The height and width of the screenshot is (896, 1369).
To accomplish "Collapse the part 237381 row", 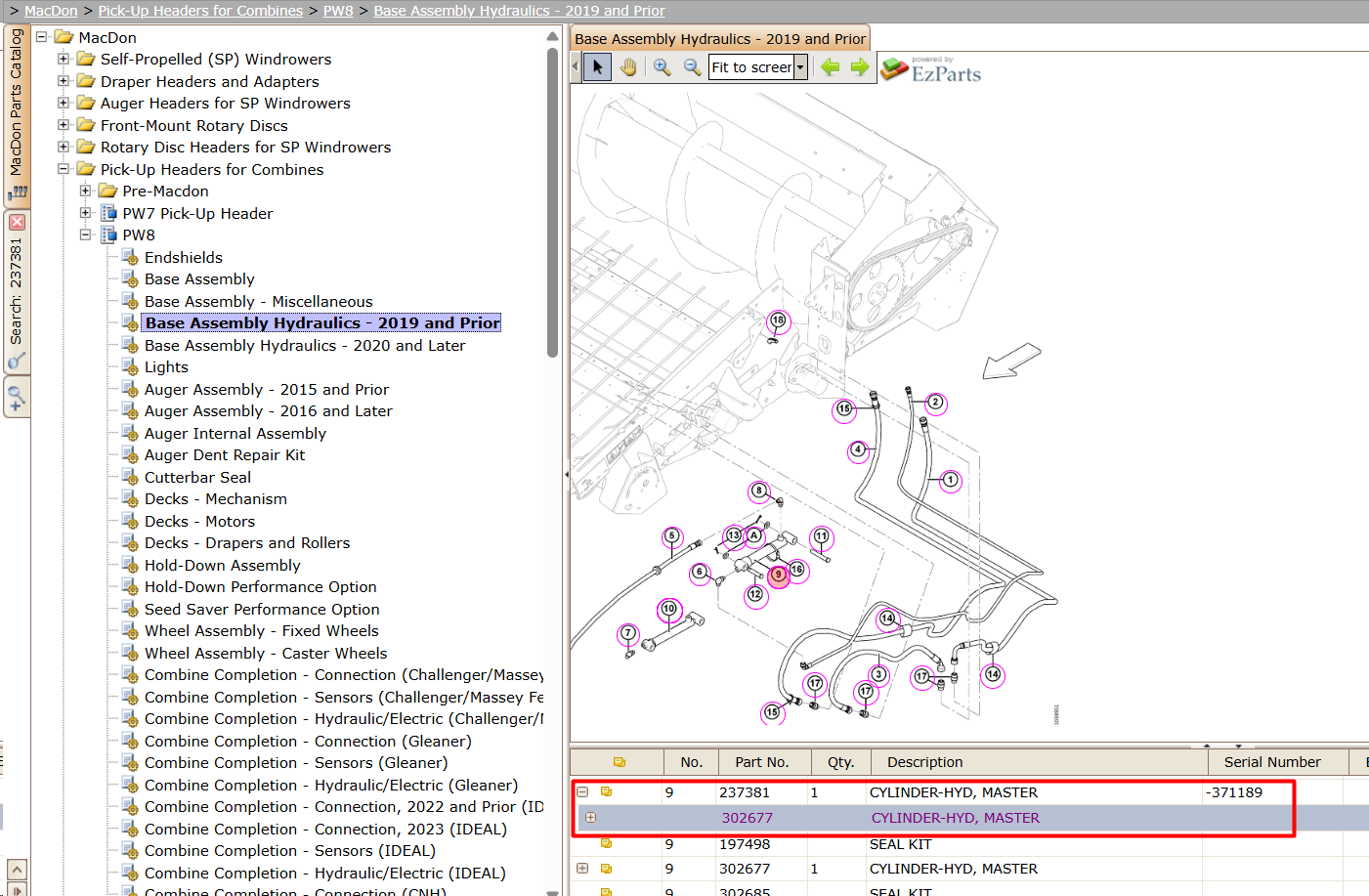I will click(582, 792).
